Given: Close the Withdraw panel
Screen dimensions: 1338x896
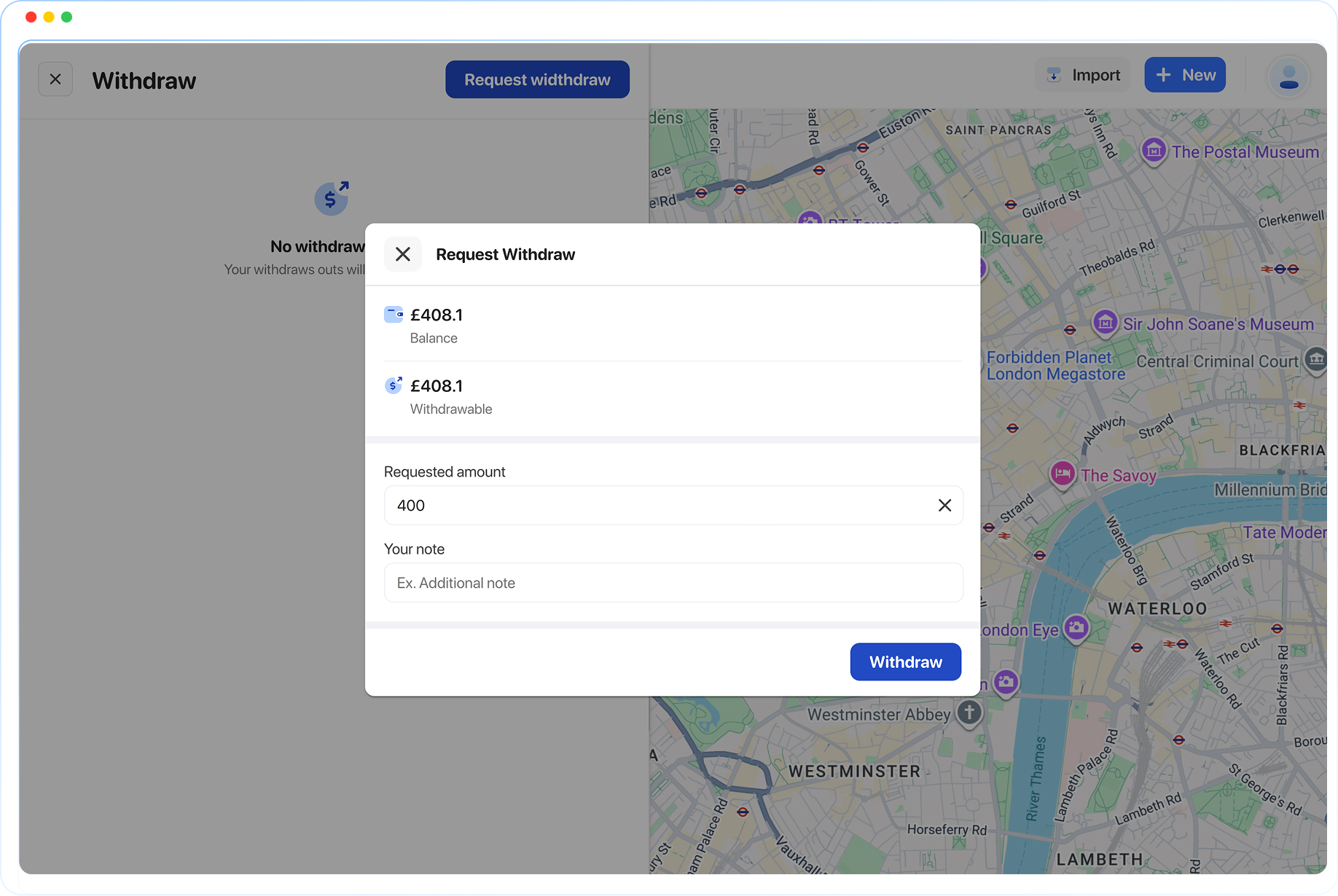Looking at the screenshot, I should click(x=55, y=79).
